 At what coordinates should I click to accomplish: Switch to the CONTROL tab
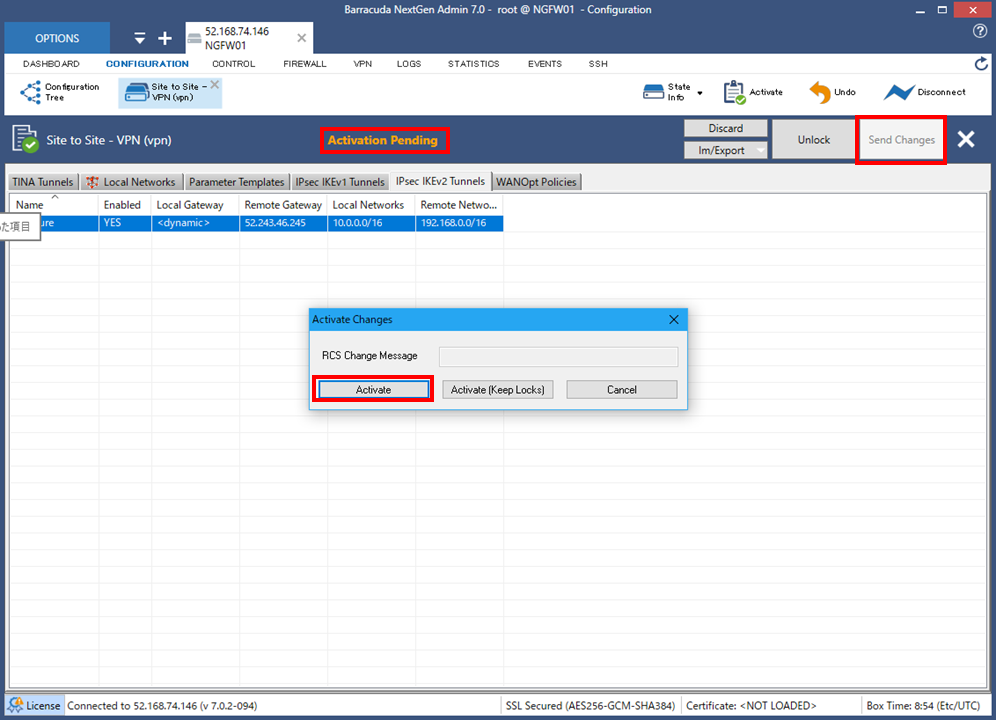pos(234,64)
